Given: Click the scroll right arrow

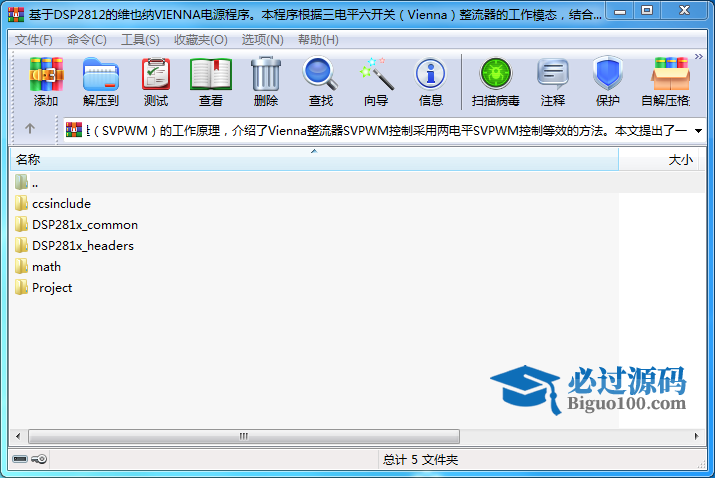Looking at the screenshot, I should (x=696, y=436).
